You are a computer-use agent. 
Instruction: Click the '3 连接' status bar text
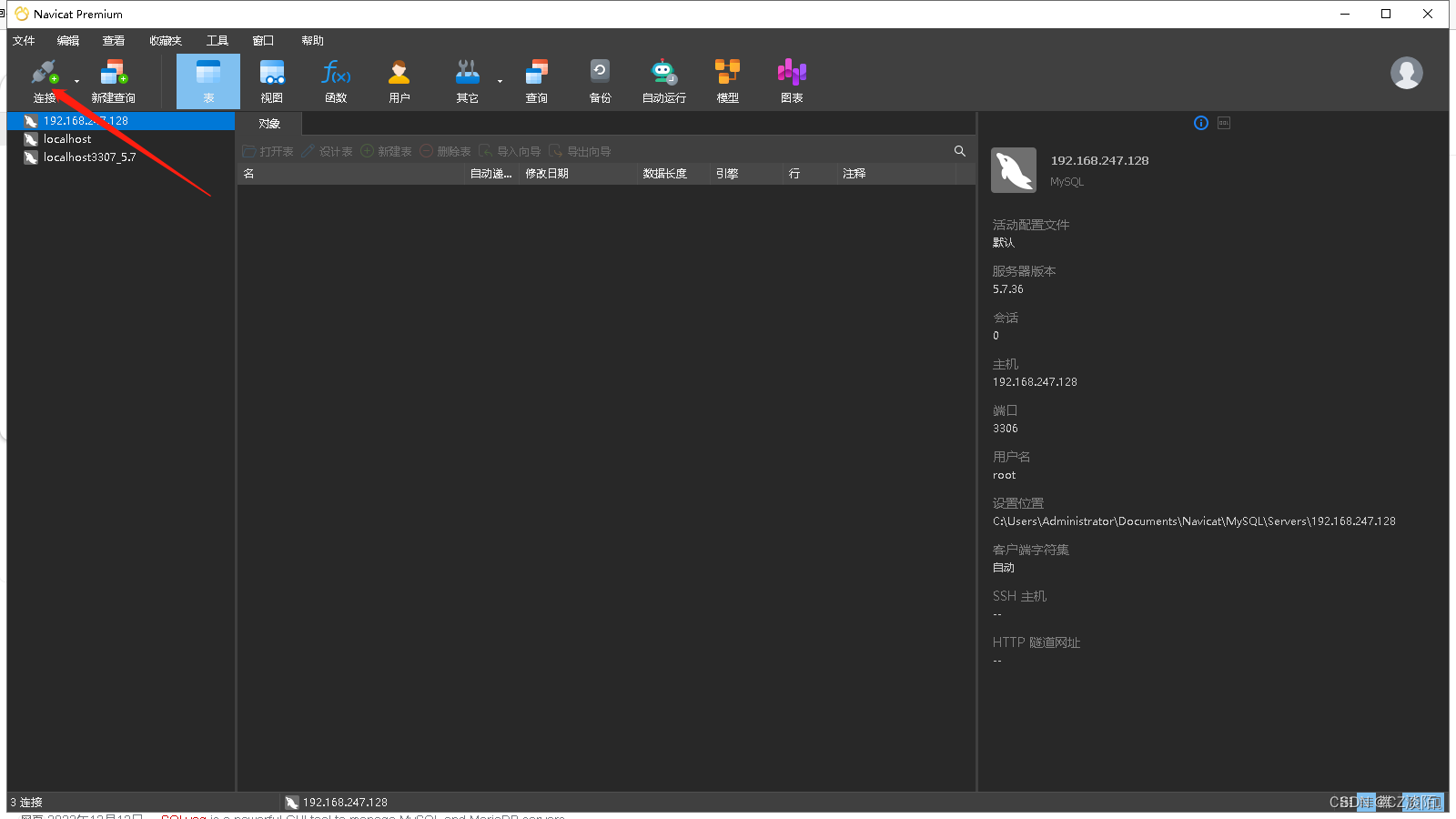click(x=26, y=803)
